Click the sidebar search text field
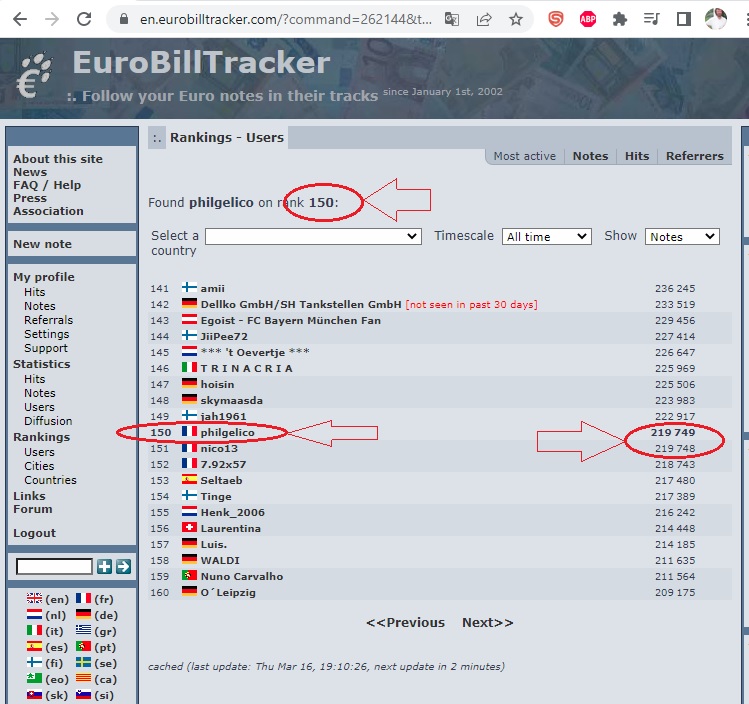Screen dimensions: 749x704 point(54,567)
